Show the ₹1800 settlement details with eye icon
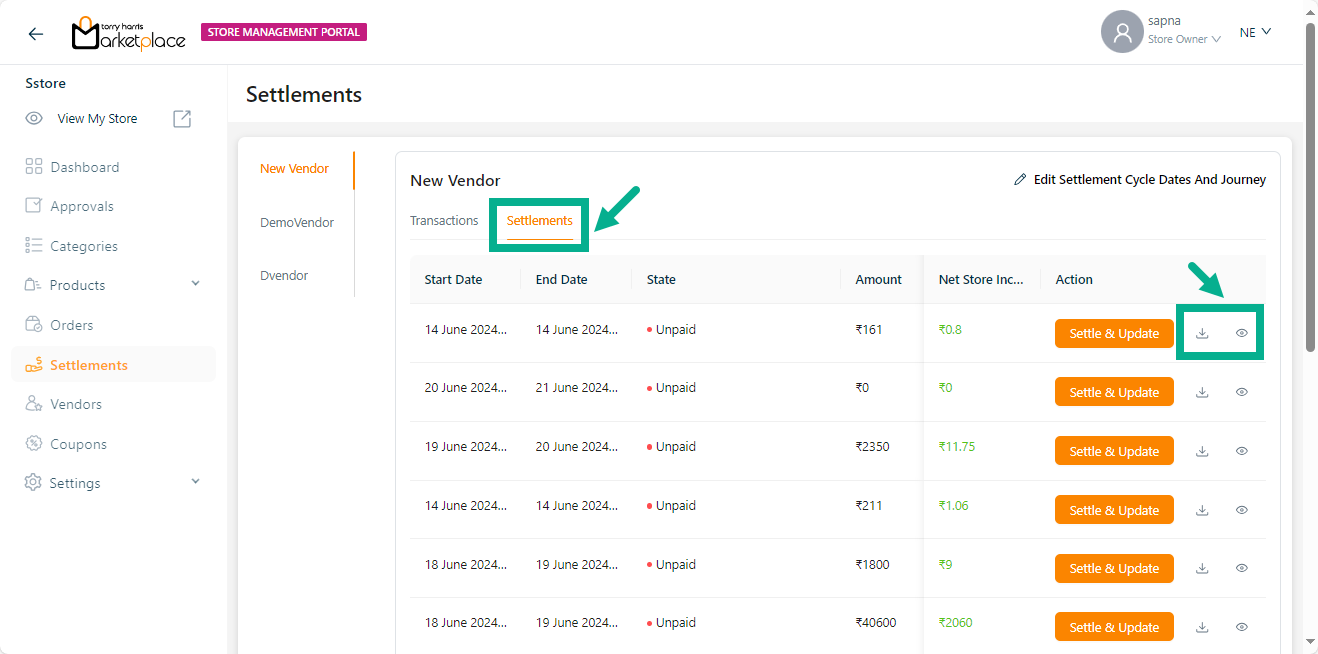 point(1241,569)
